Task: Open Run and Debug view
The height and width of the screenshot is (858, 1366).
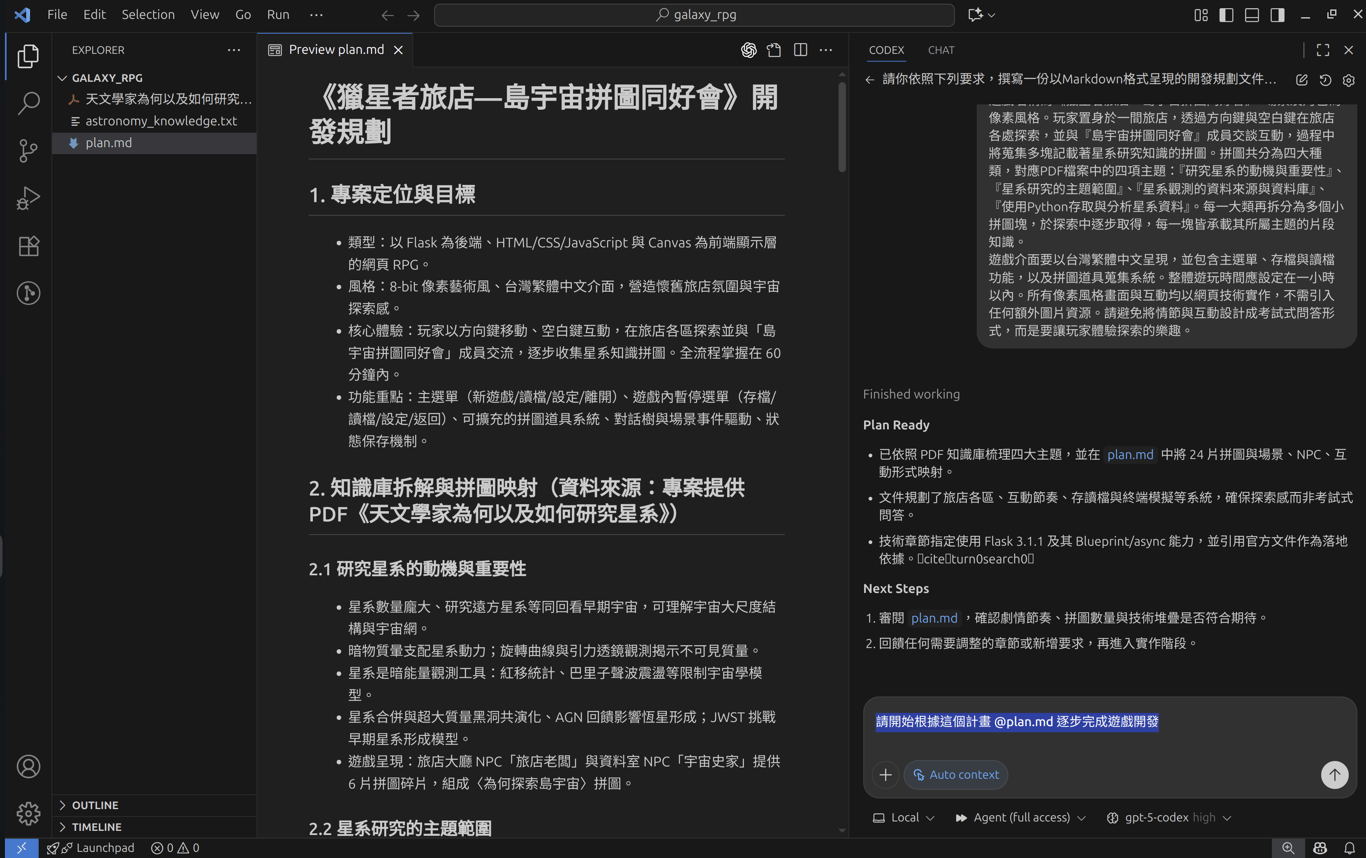Action: point(28,198)
